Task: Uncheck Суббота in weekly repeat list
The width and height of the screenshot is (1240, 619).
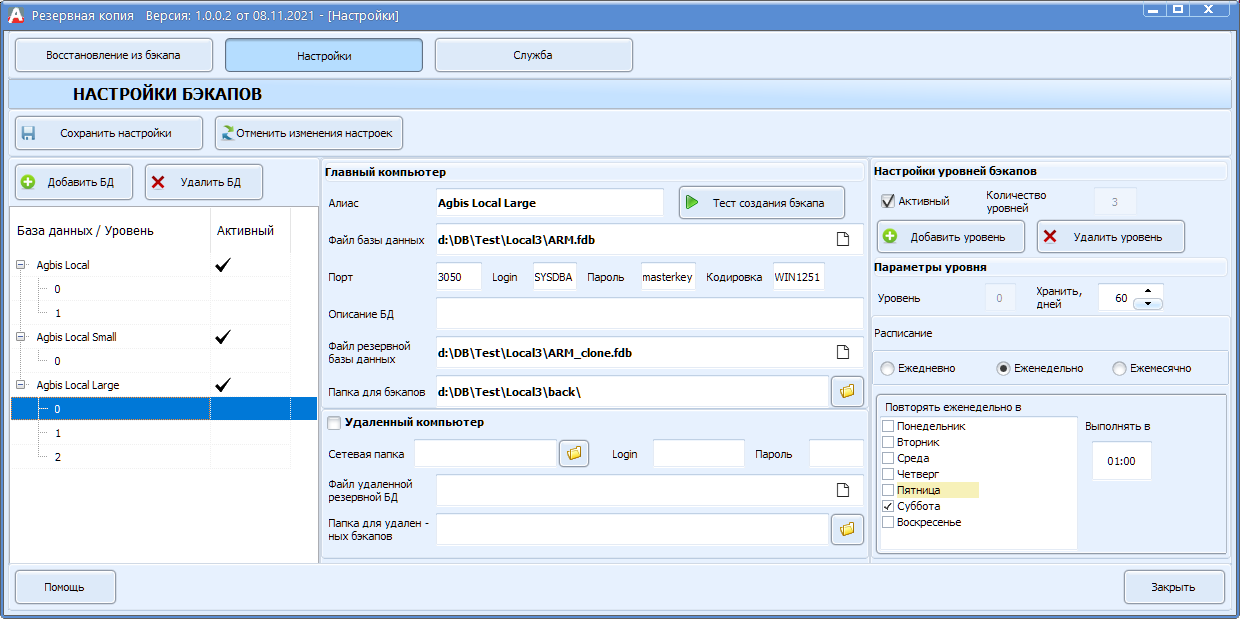Action: [x=887, y=506]
